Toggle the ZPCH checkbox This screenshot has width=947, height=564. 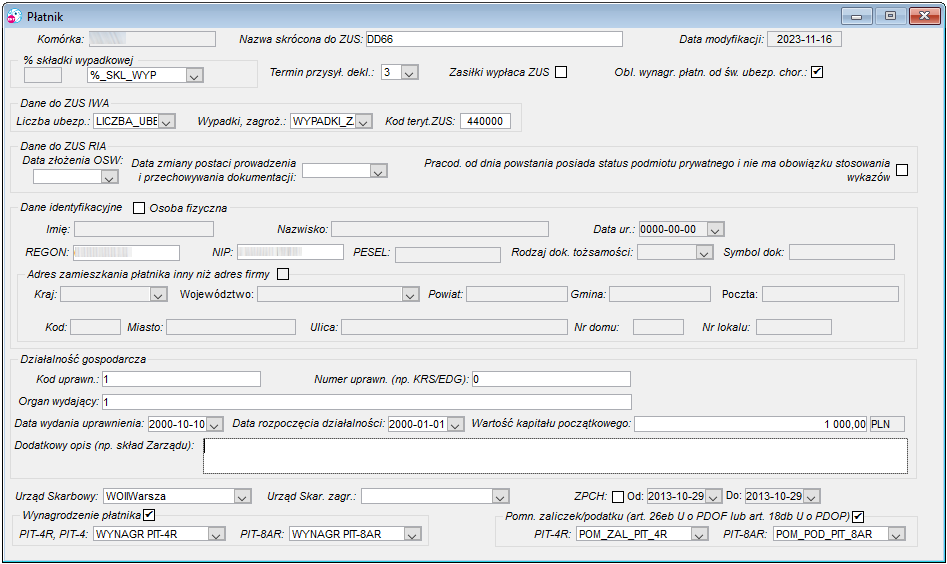(x=618, y=496)
